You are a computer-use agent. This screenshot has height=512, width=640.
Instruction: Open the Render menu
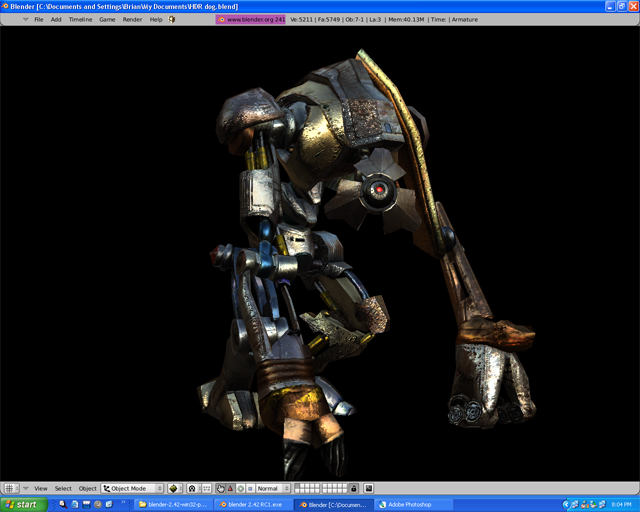coord(132,19)
